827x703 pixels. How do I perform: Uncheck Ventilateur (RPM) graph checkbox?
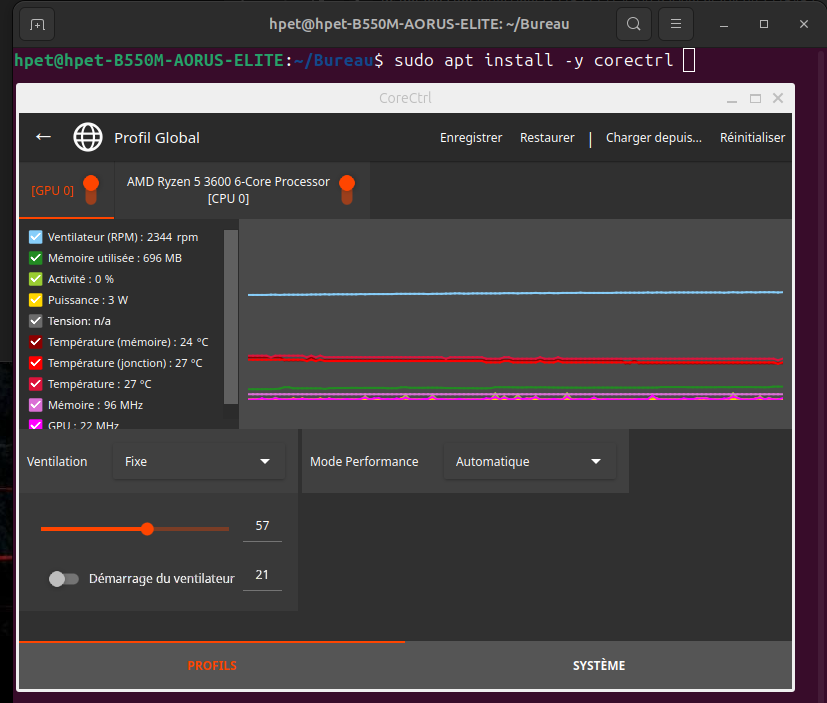36,237
